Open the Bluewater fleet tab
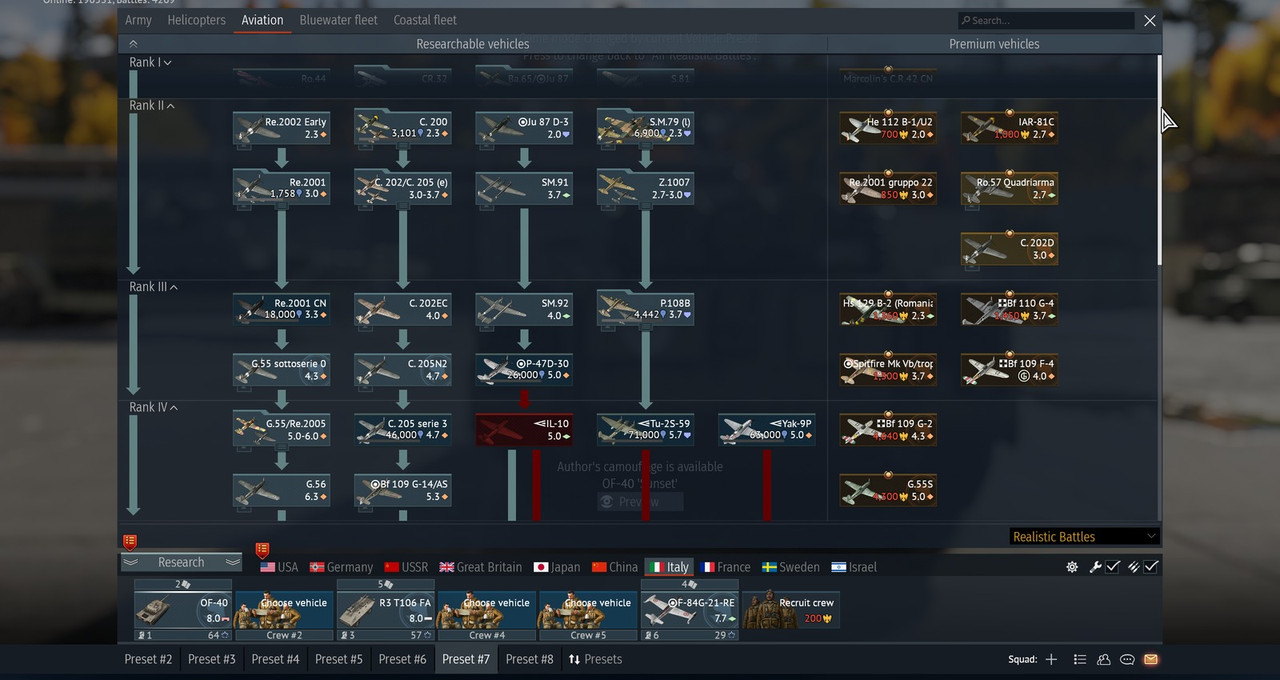 (338, 20)
